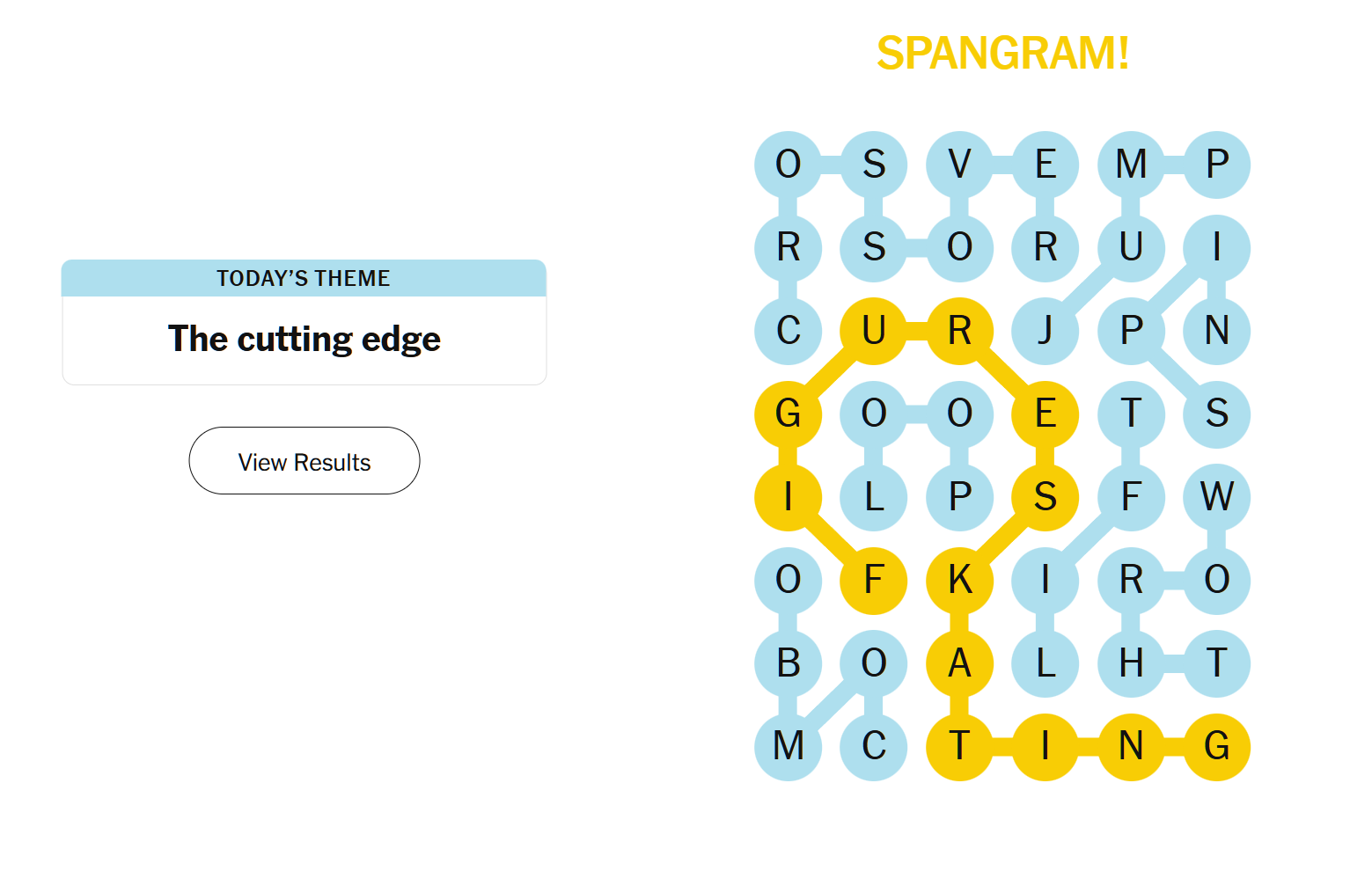Select the yellow letter K tile
Viewport: 1372px width, 871px height.
(x=959, y=580)
